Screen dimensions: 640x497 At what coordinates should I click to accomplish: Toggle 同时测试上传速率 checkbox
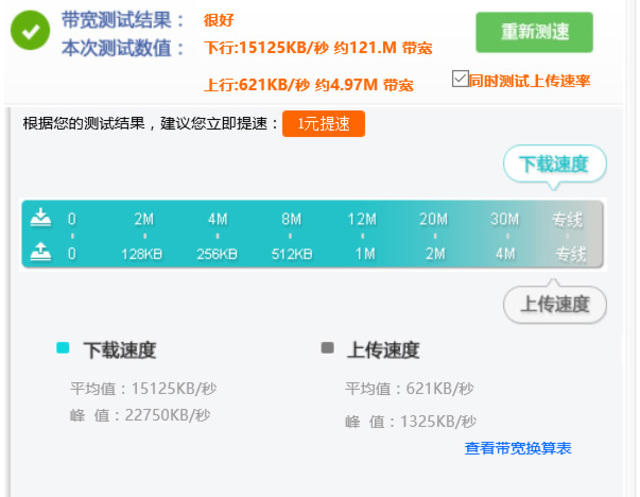tap(460, 79)
